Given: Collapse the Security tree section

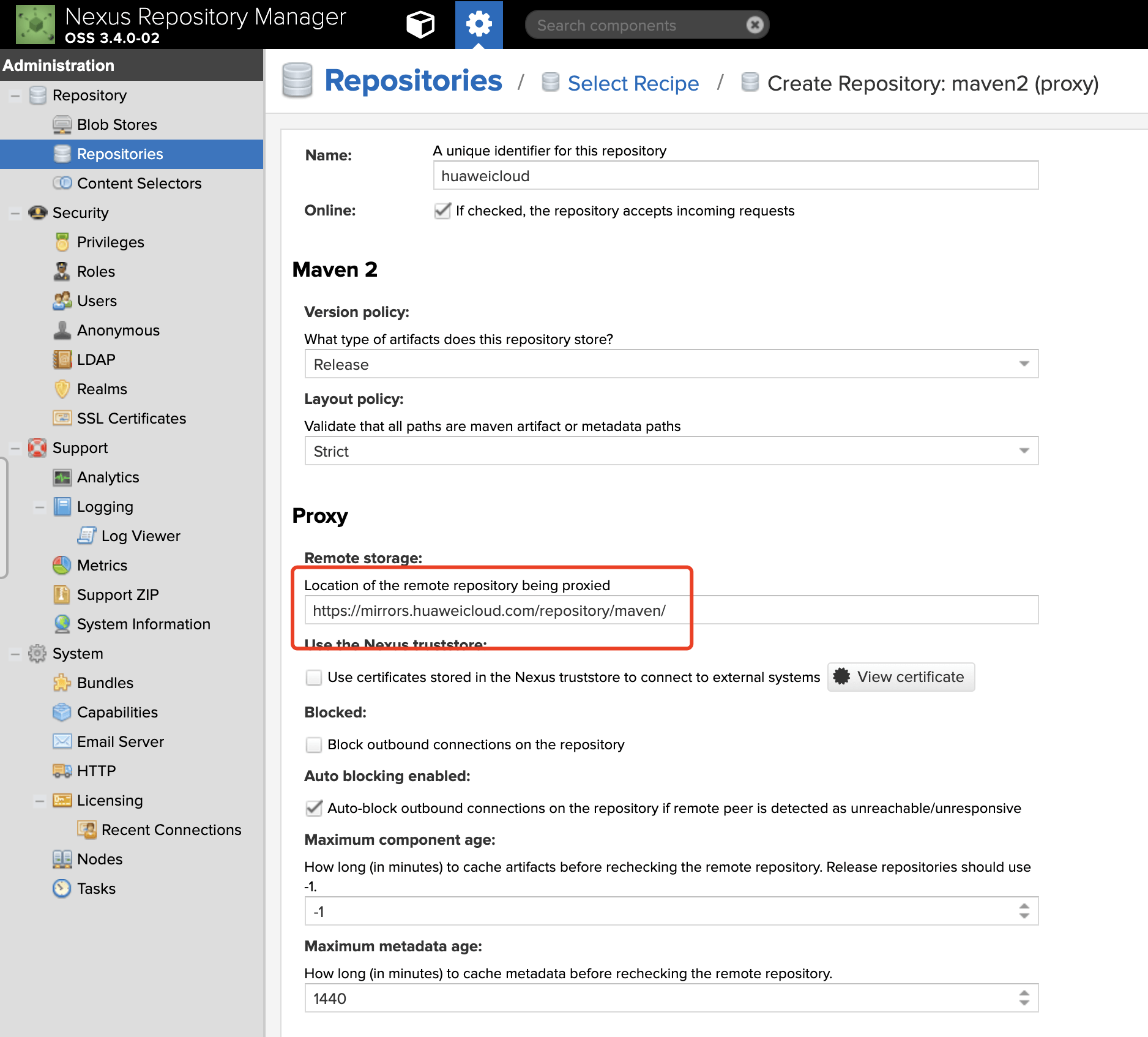Looking at the screenshot, I should click(15, 213).
